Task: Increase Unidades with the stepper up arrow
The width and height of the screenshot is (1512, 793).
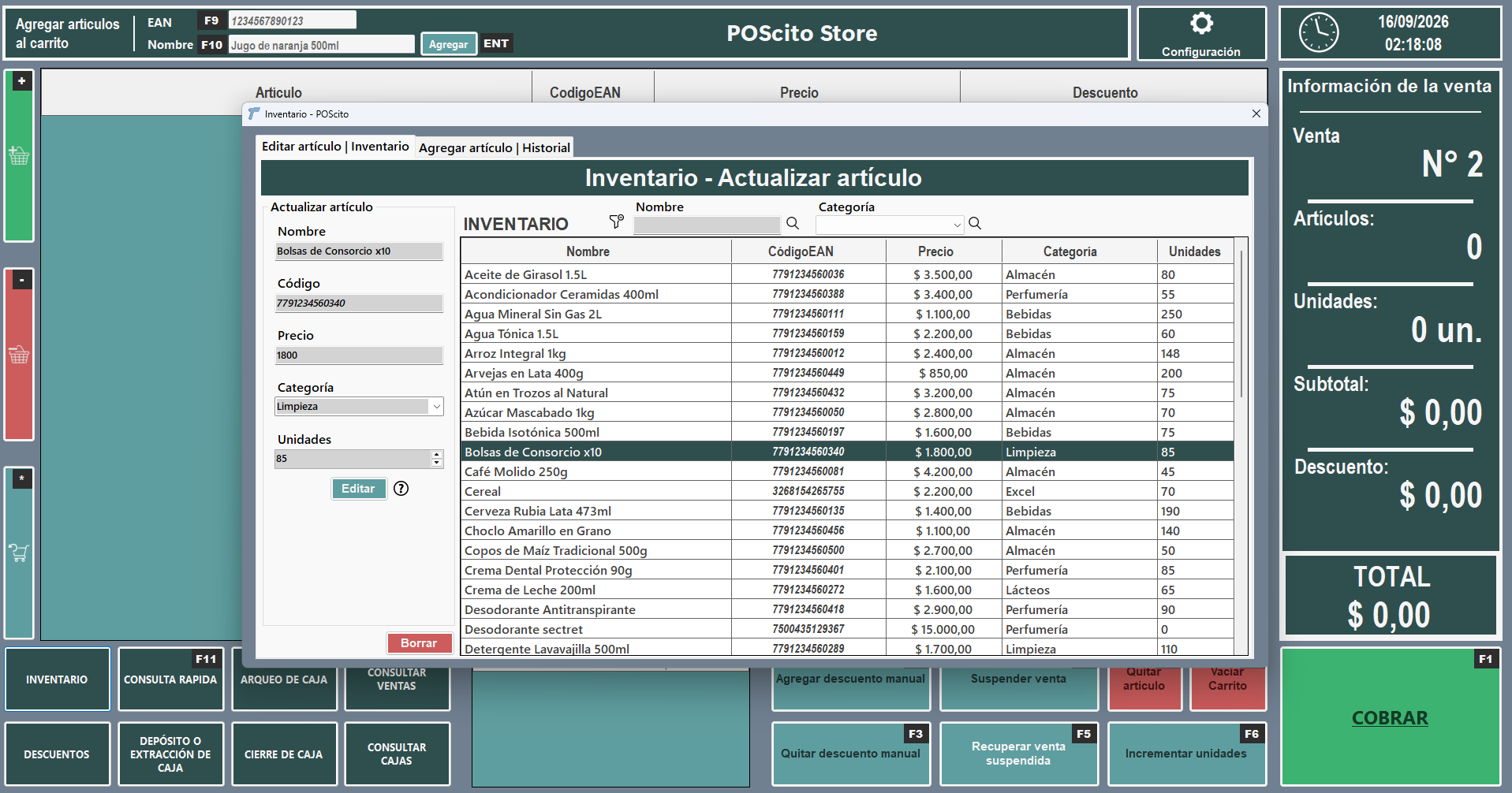Action: [437, 455]
